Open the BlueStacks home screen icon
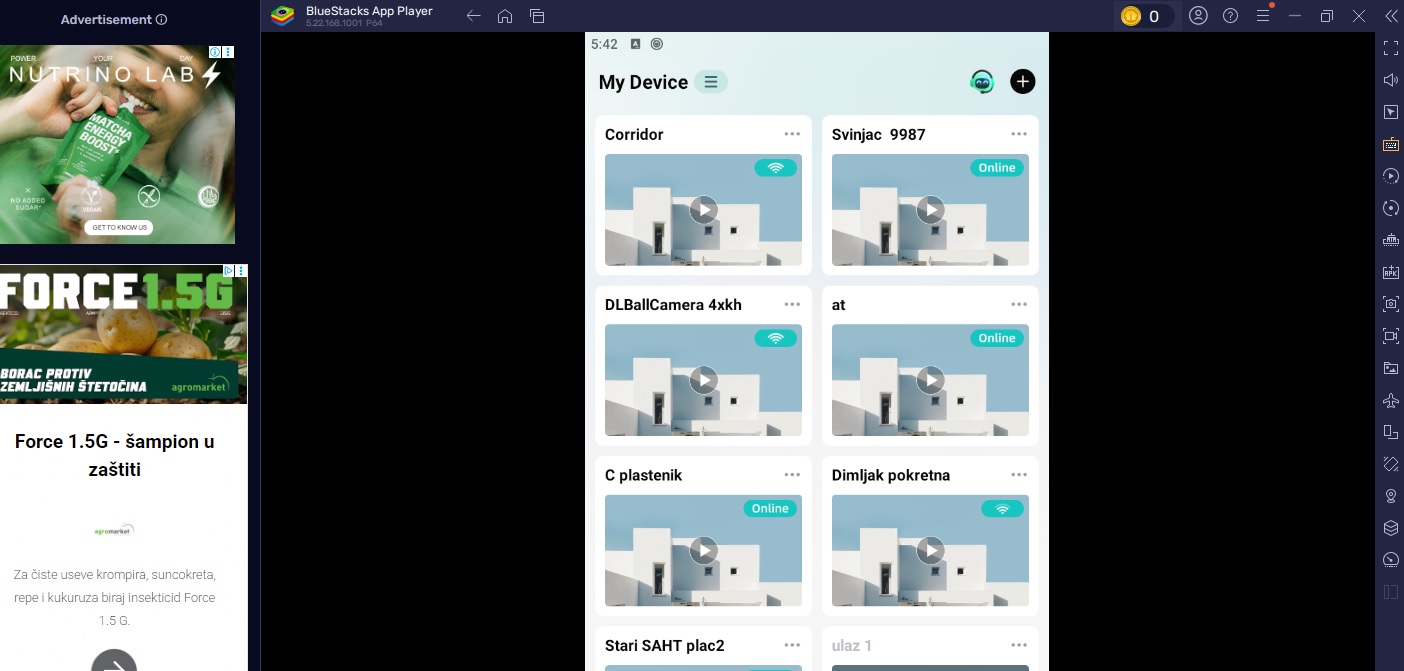1404x671 pixels. click(x=505, y=16)
